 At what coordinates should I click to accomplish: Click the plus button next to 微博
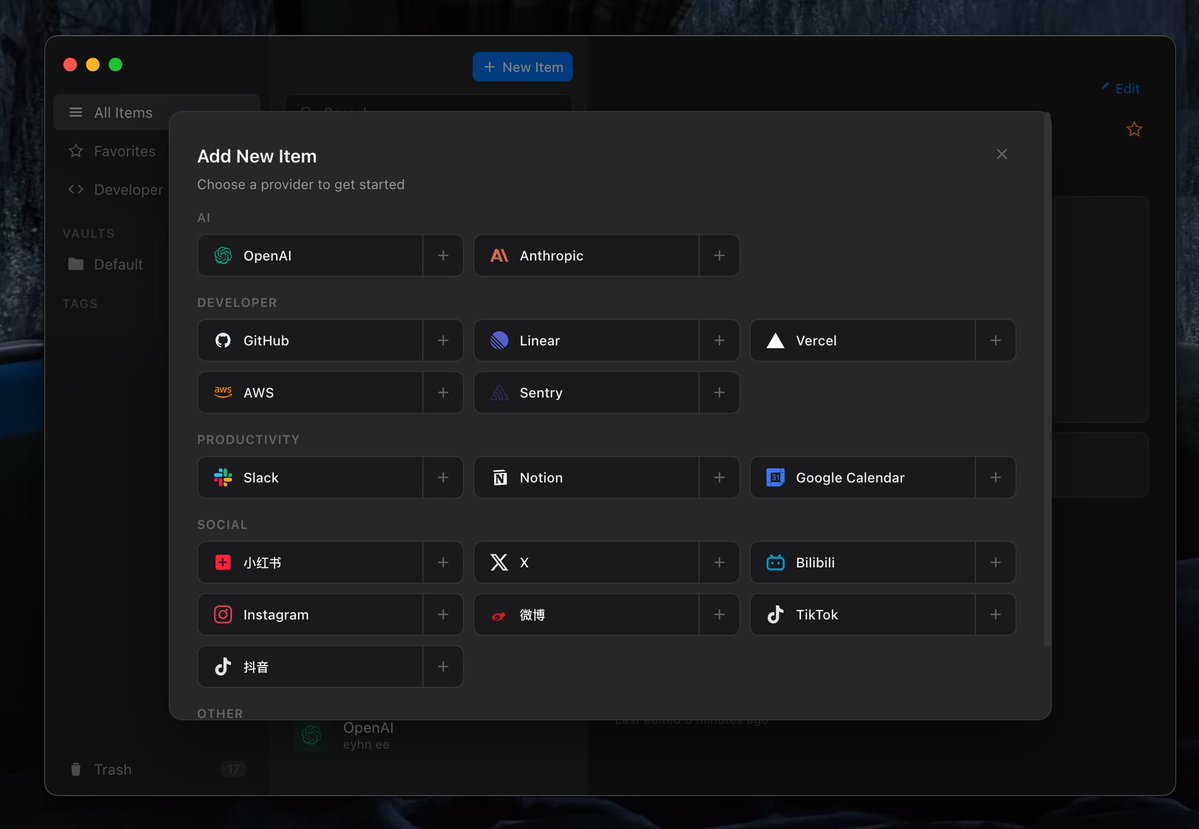[719, 614]
